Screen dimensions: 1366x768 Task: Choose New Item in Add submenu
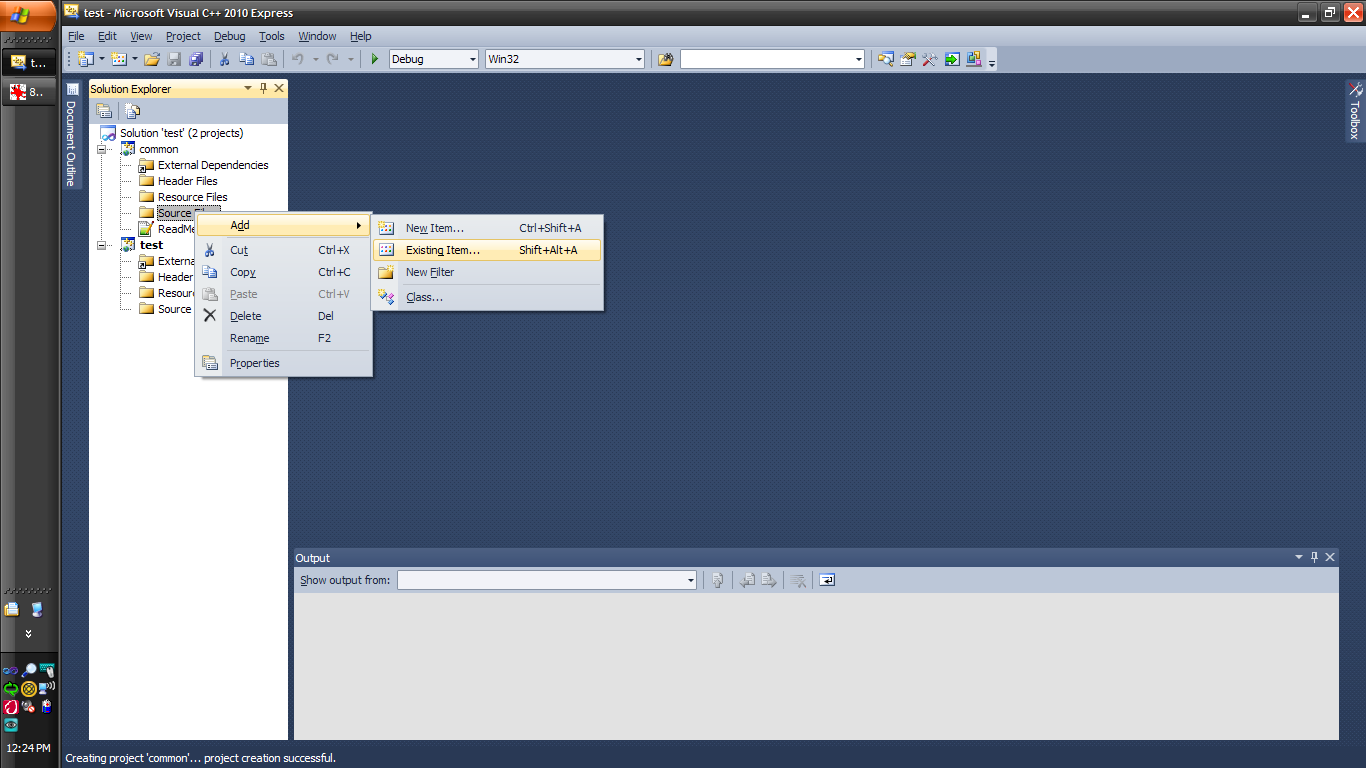pos(488,228)
